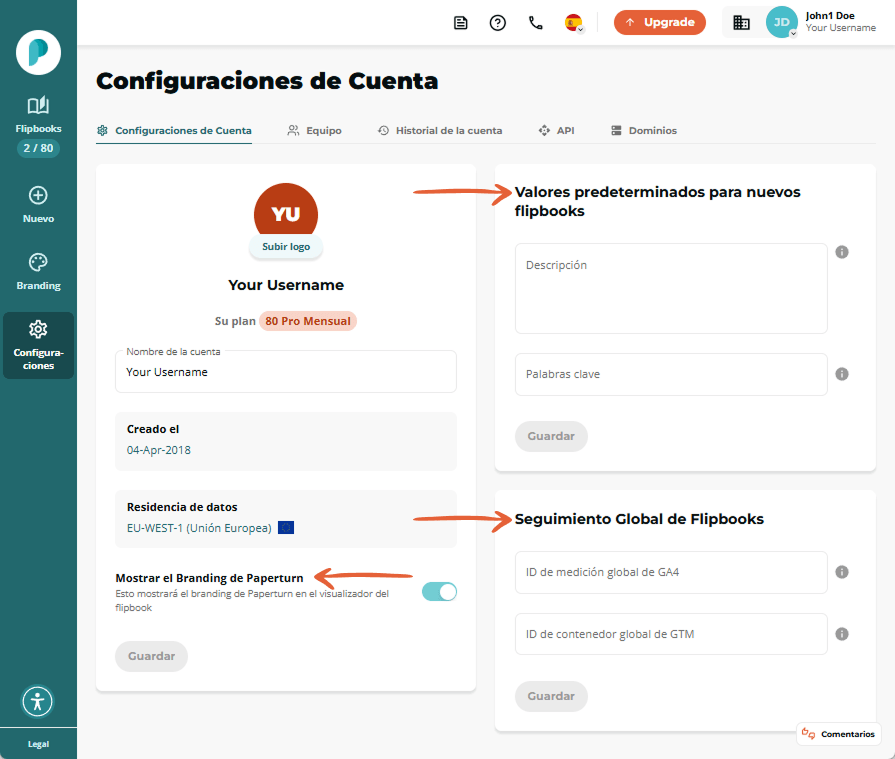Toggle Mostrar el Branding de Paperturn switch
The width and height of the screenshot is (895, 759).
tap(439, 592)
